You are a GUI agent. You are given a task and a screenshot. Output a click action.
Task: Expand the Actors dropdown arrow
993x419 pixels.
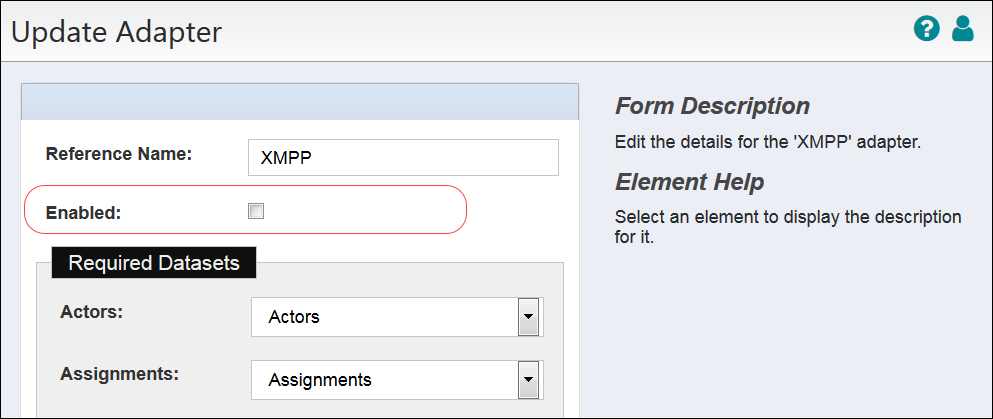tap(528, 316)
